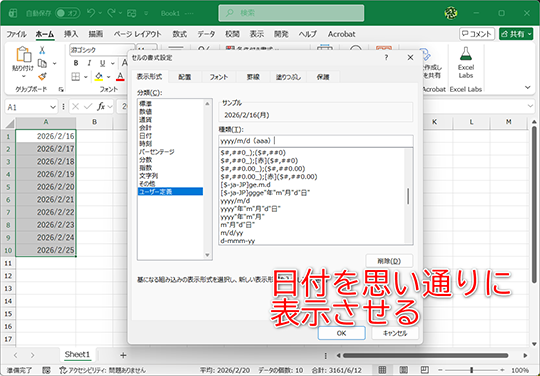Click the キャンセル button
The width and height of the screenshot is (540, 376).
395,333
